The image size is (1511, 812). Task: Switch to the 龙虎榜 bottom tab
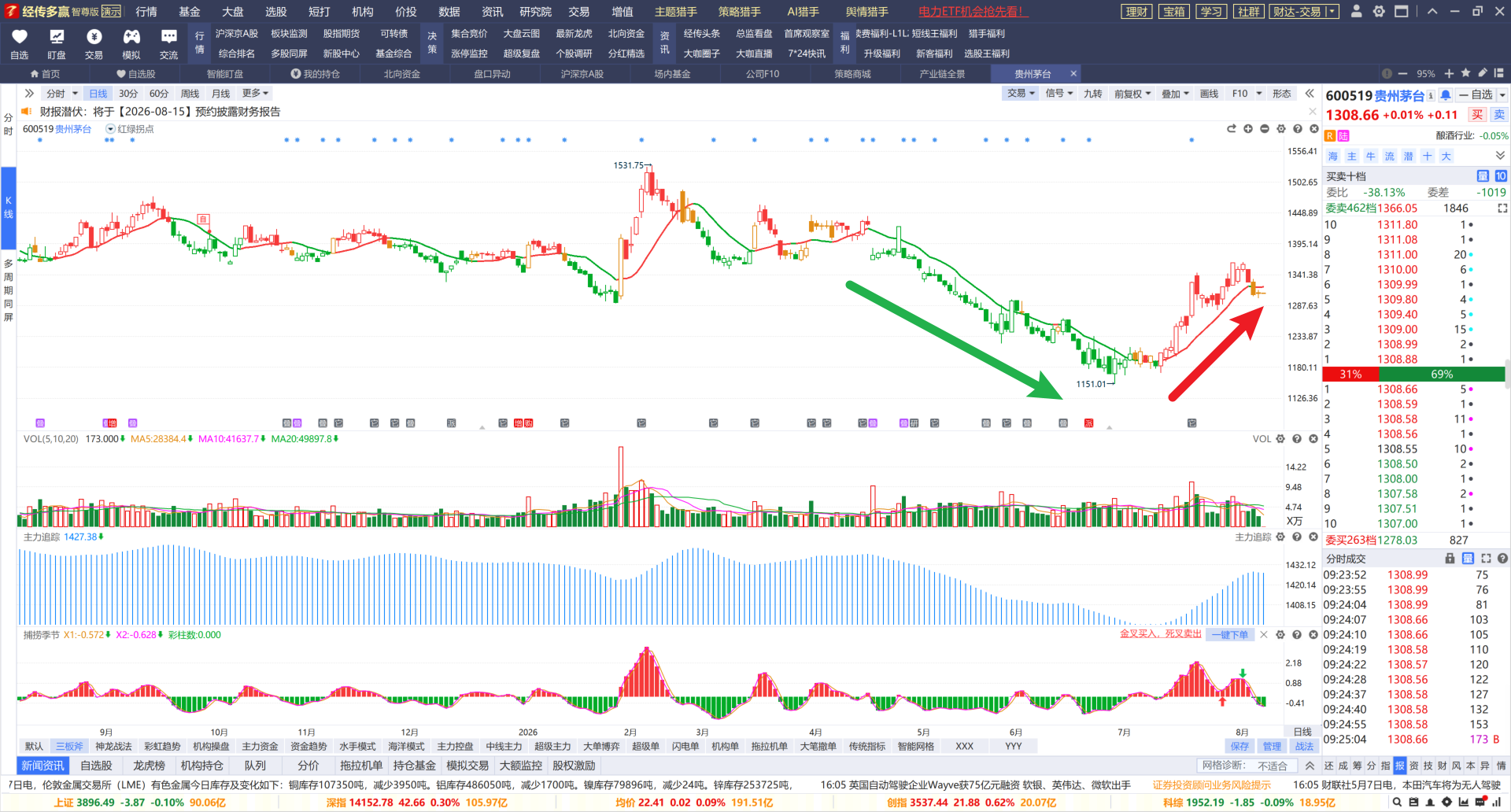coord(149,766)
